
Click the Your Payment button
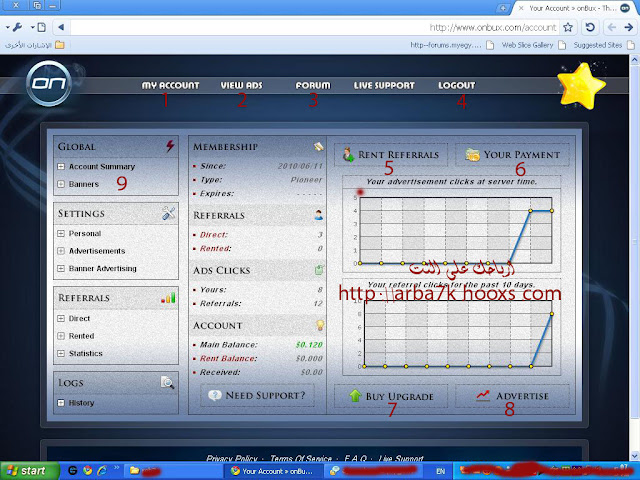tap(512, 155)
